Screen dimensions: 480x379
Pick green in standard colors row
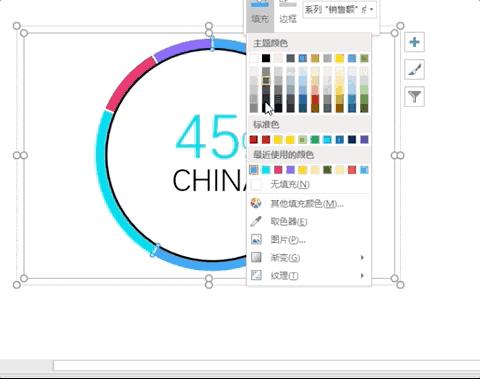[x=315, y=139]
